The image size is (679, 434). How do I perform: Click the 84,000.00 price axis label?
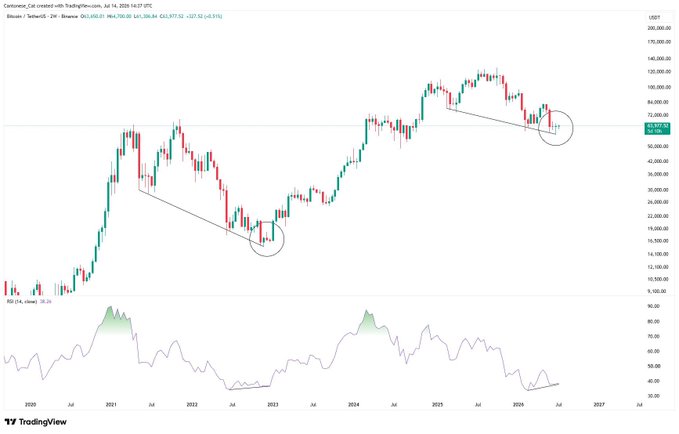click(659, 102)
